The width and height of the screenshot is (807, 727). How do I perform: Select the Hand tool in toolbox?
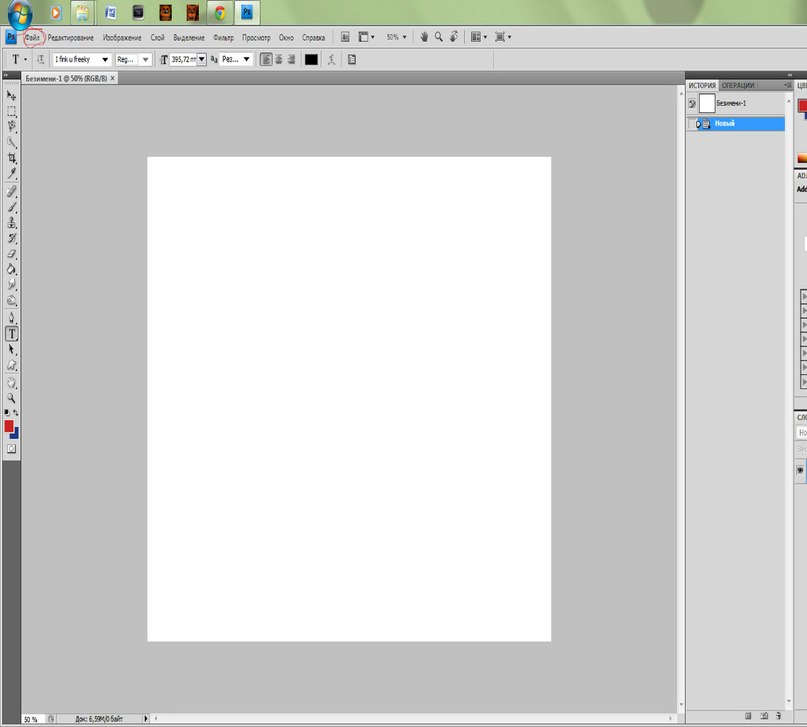[x=11, y=383]
